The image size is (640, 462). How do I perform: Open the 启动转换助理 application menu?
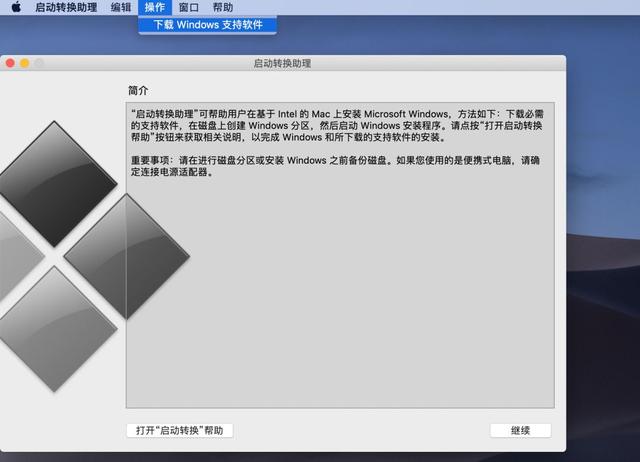[x=66, y=7]
